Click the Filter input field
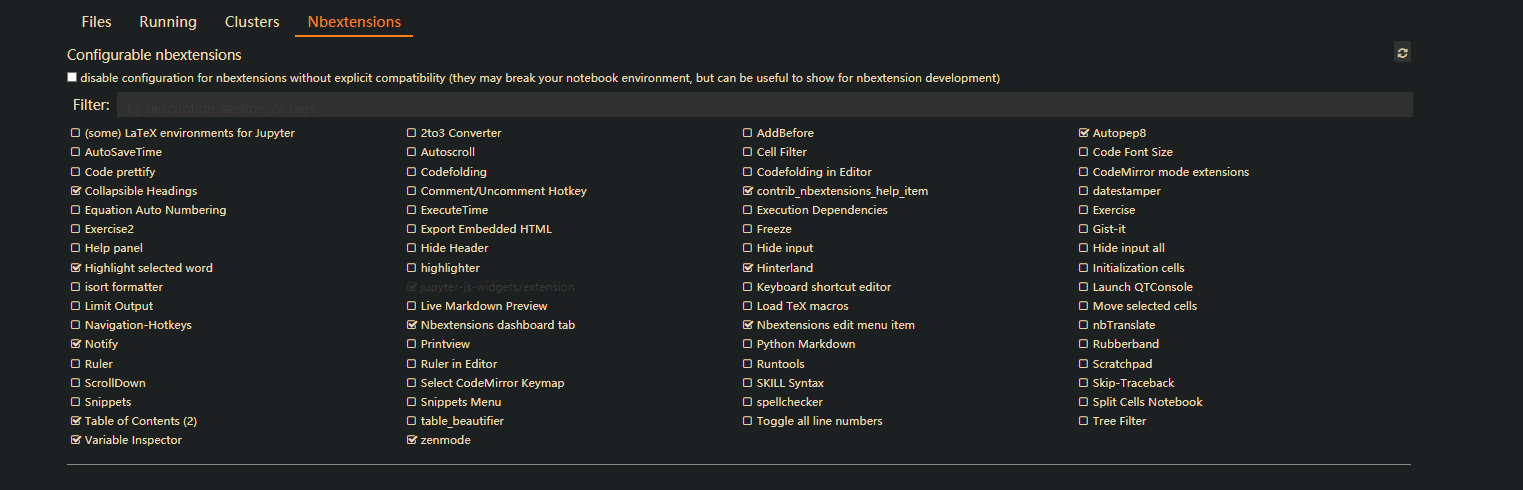 [x=764, y=105]
